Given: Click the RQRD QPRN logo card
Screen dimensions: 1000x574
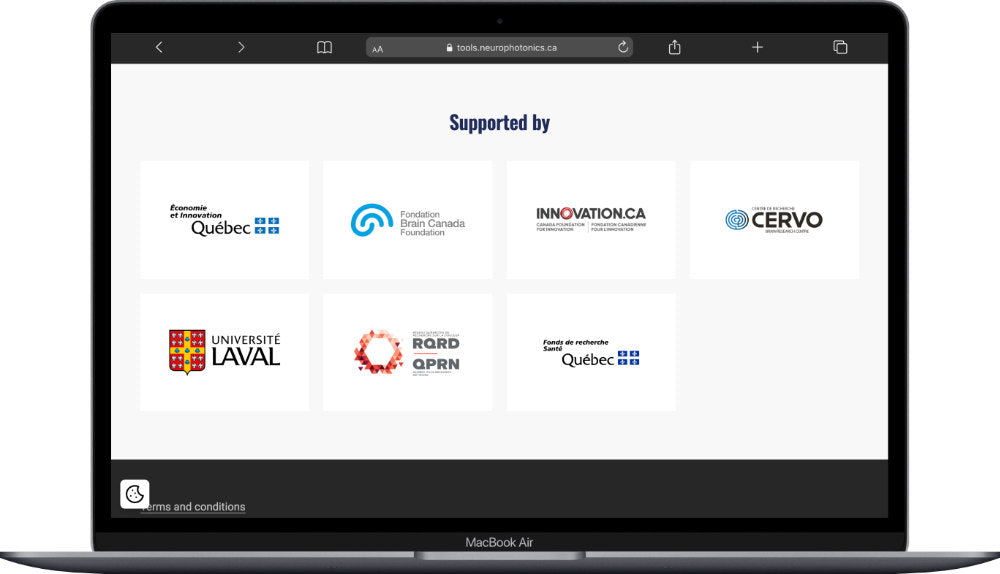Looking at the screenshot, I should (407, 352).
